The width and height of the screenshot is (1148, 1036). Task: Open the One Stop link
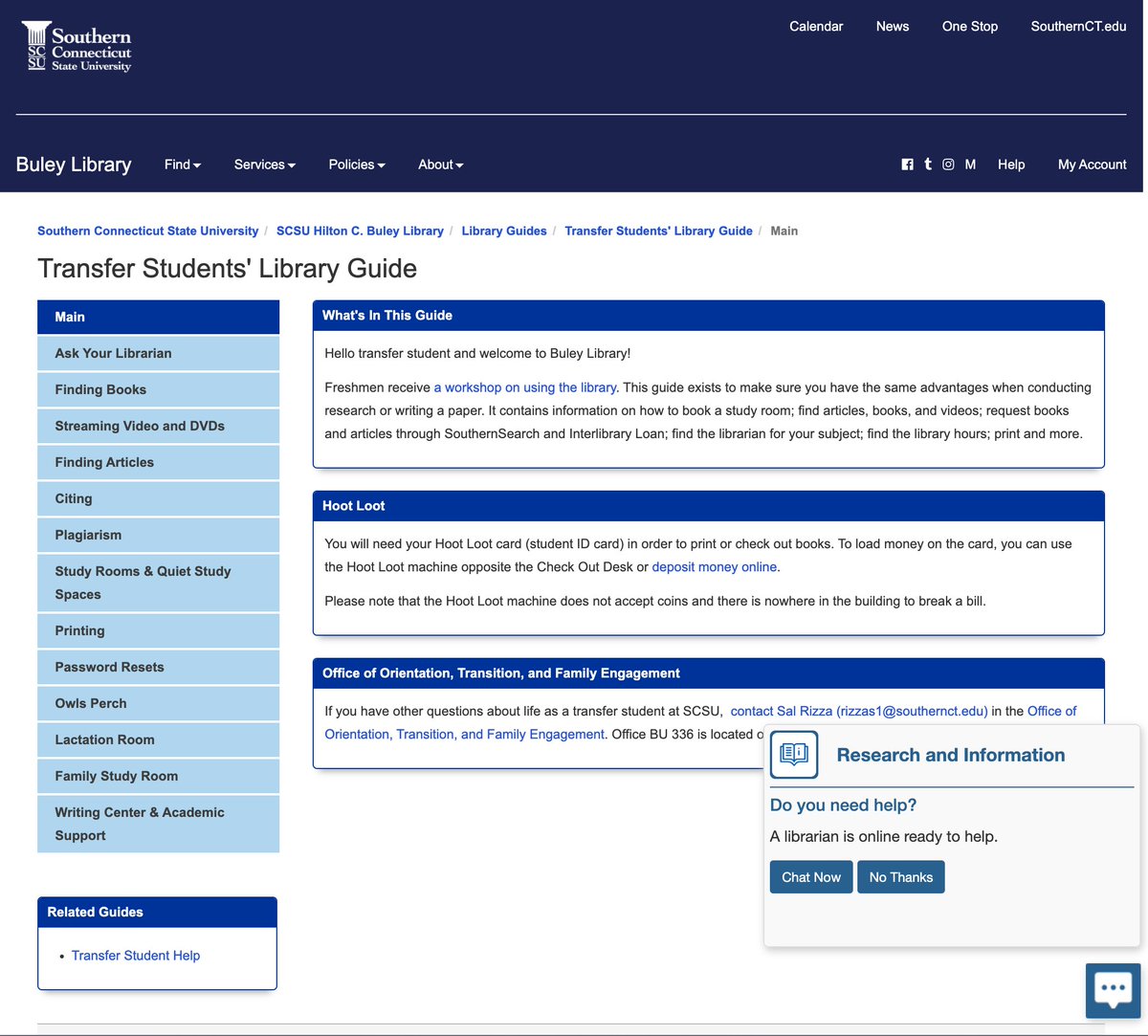970,27
